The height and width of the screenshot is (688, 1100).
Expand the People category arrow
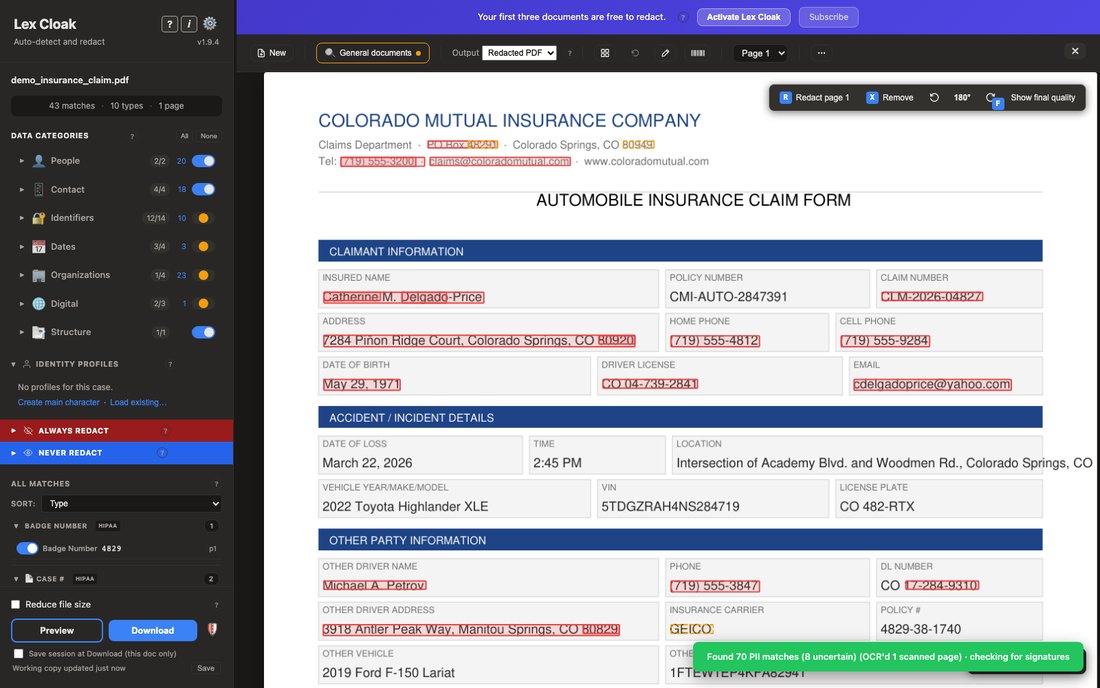(x=21, y=161)
